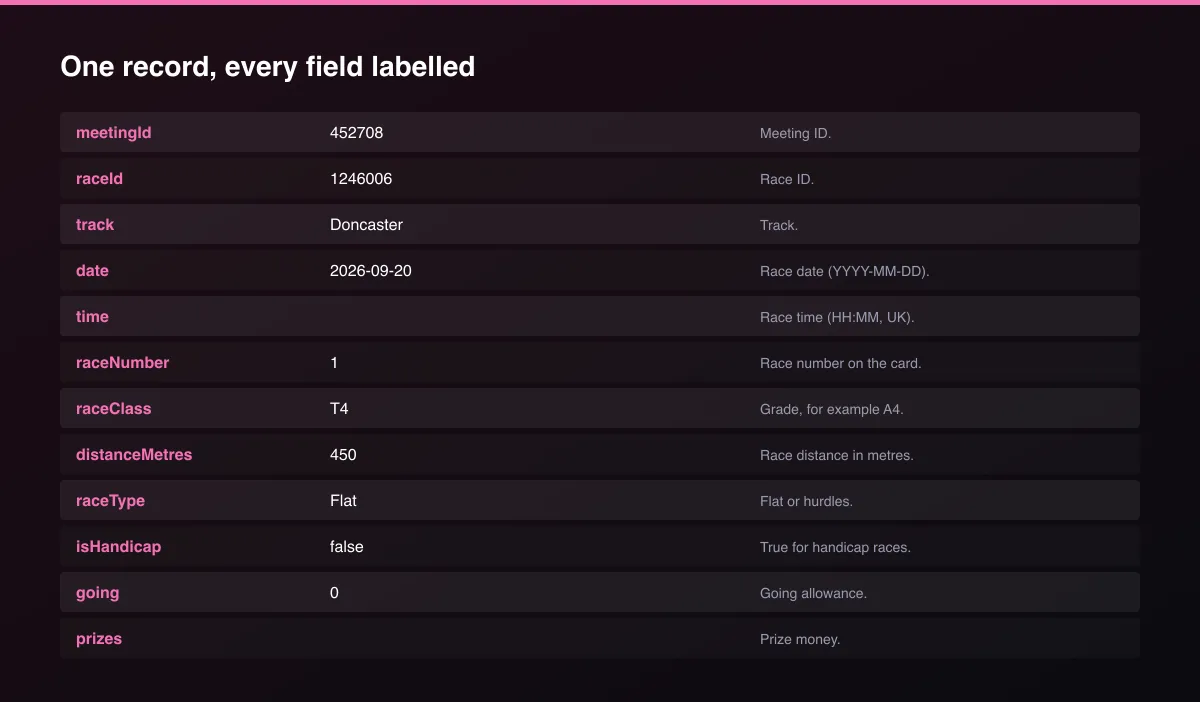Click the "Grade, for example A4." description
This screenshot has width=1200, height=702.
click(832, 409)
